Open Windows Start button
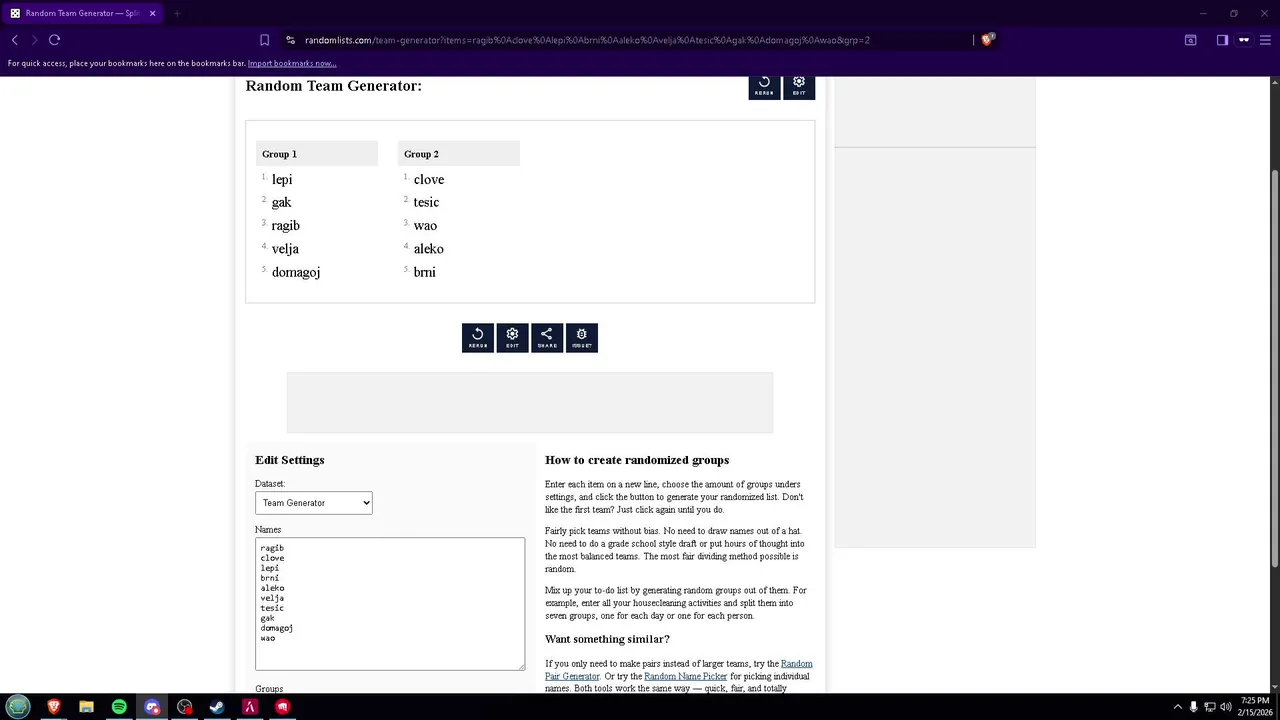The image size is (1280, 720). tap(19, 707)
